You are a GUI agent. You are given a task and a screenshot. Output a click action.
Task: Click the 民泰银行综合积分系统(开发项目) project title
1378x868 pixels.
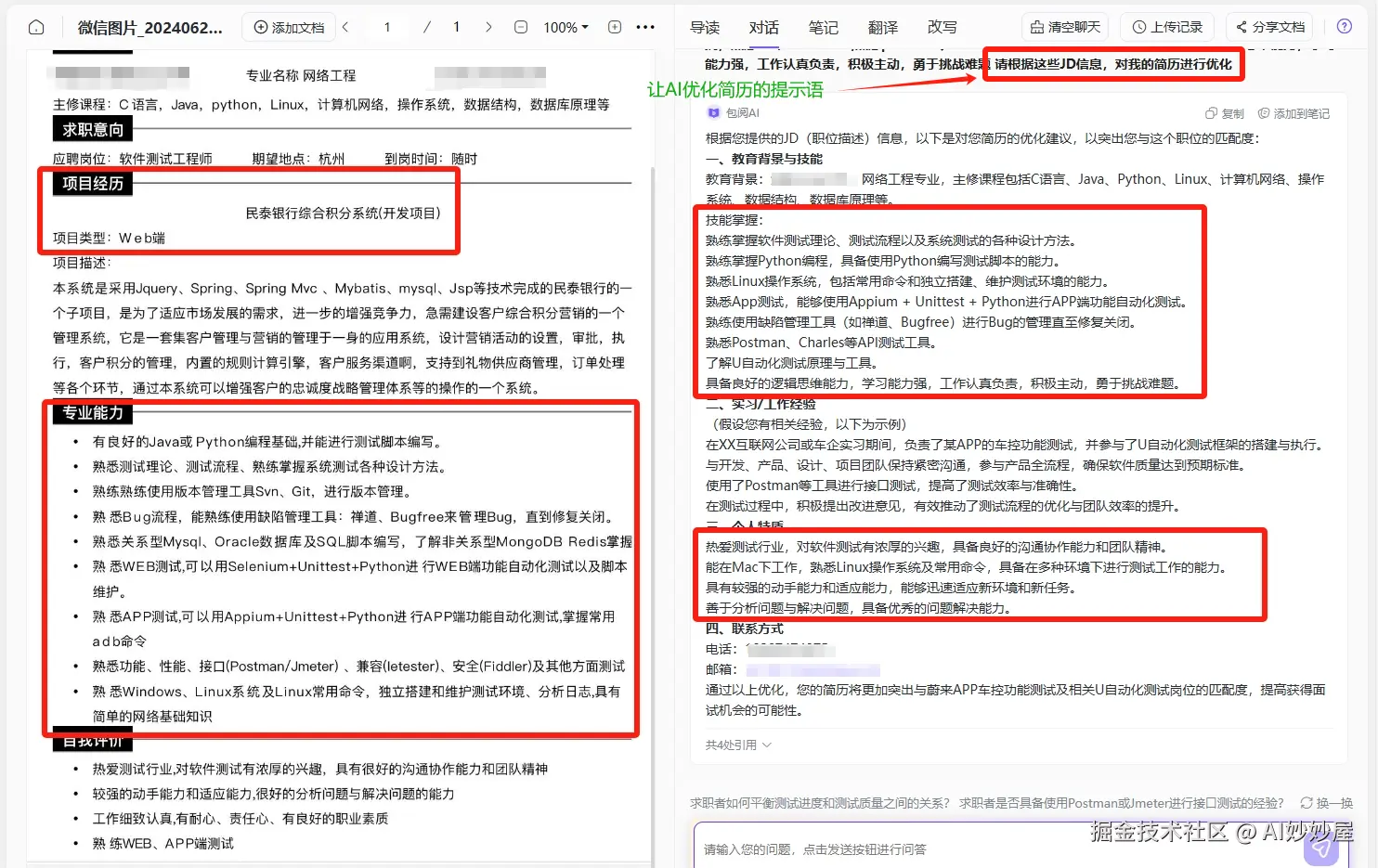point(343,213)
